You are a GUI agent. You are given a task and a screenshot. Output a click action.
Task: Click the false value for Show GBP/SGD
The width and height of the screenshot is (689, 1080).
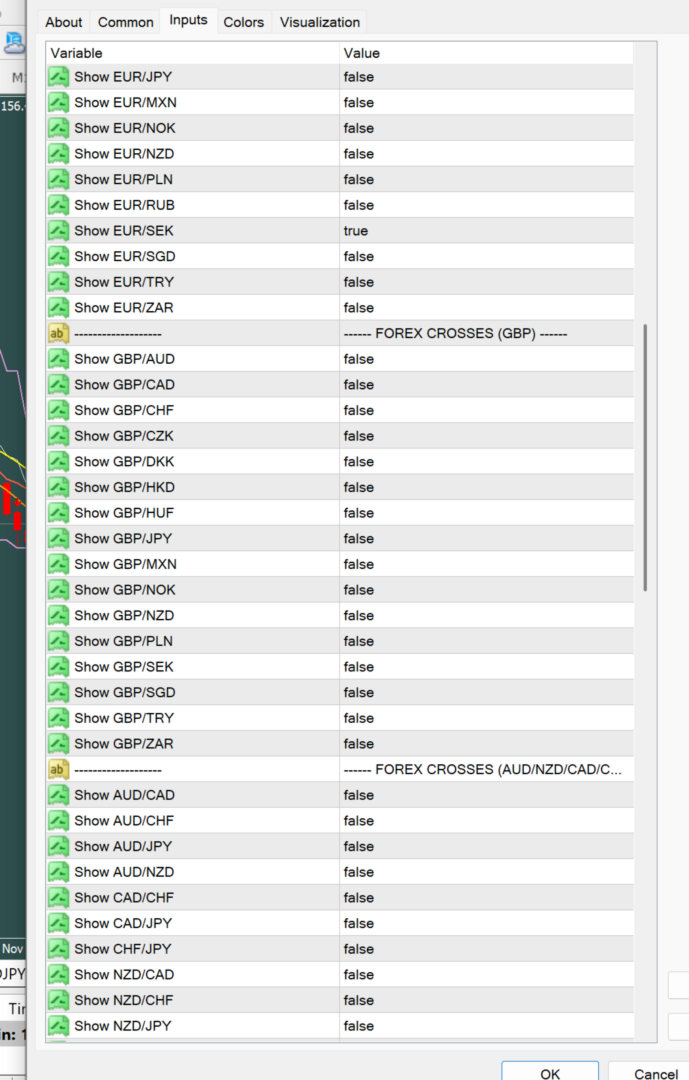click(359, 692)
